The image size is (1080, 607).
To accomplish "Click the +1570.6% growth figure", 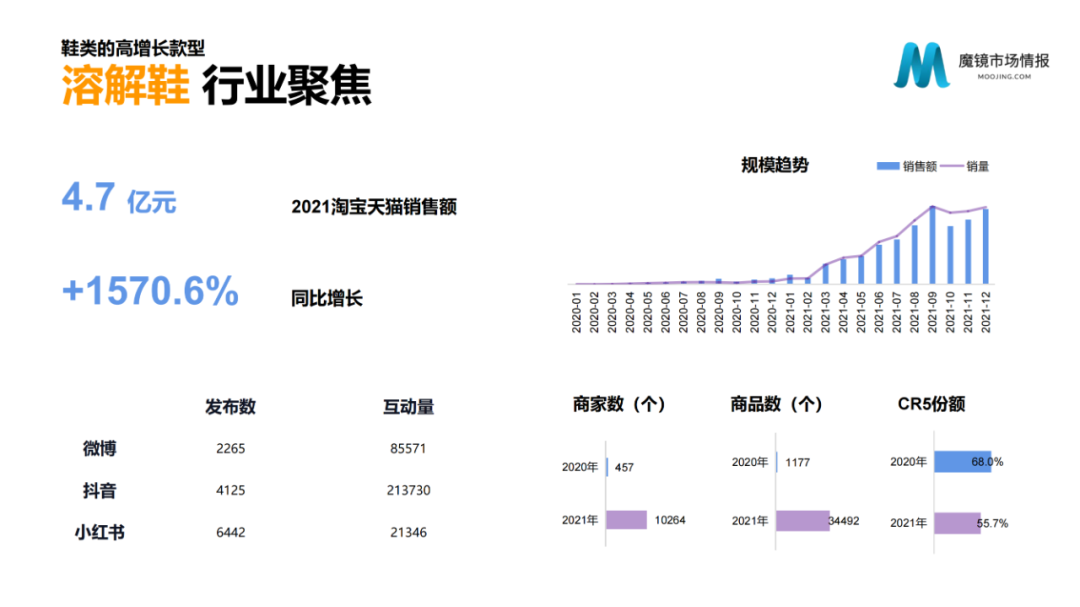I will pyautogui.click(x=150, y=290).
